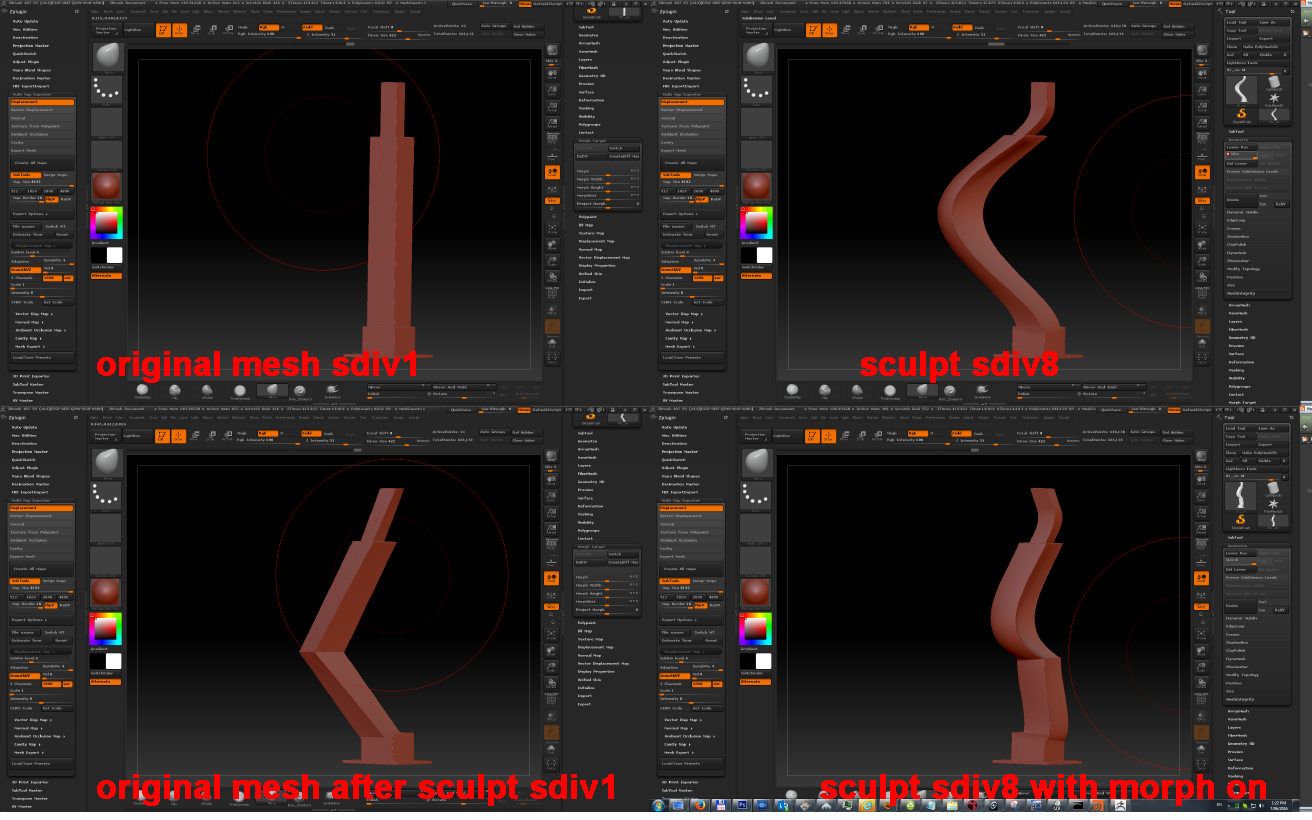This screenshot has width=1312, height=820.
Task: Select ClayBuildup brush in original mesh sdiv1 view
Action: click(x=142, y=389)
